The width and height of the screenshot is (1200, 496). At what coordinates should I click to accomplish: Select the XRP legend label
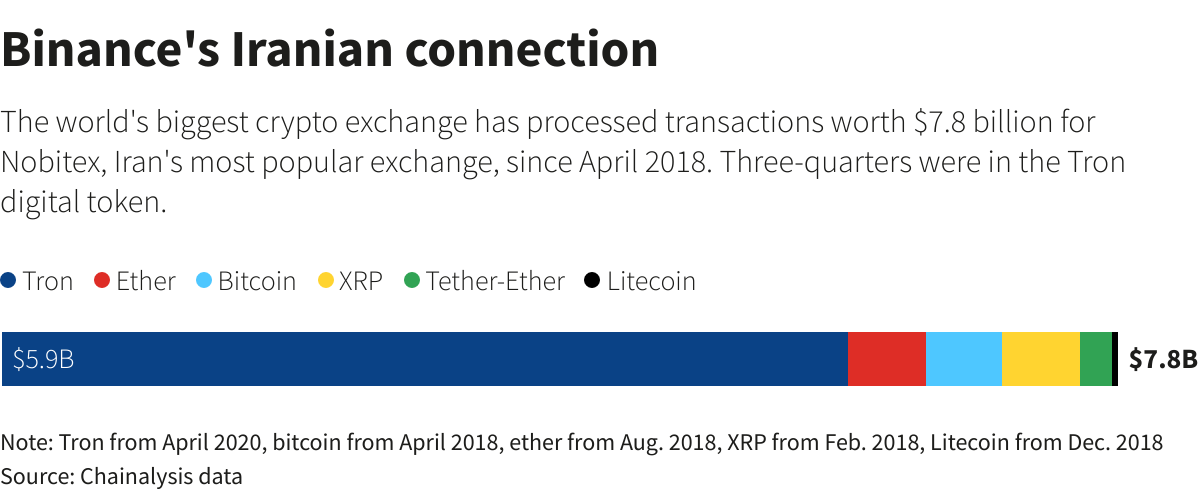coord(361,281)
